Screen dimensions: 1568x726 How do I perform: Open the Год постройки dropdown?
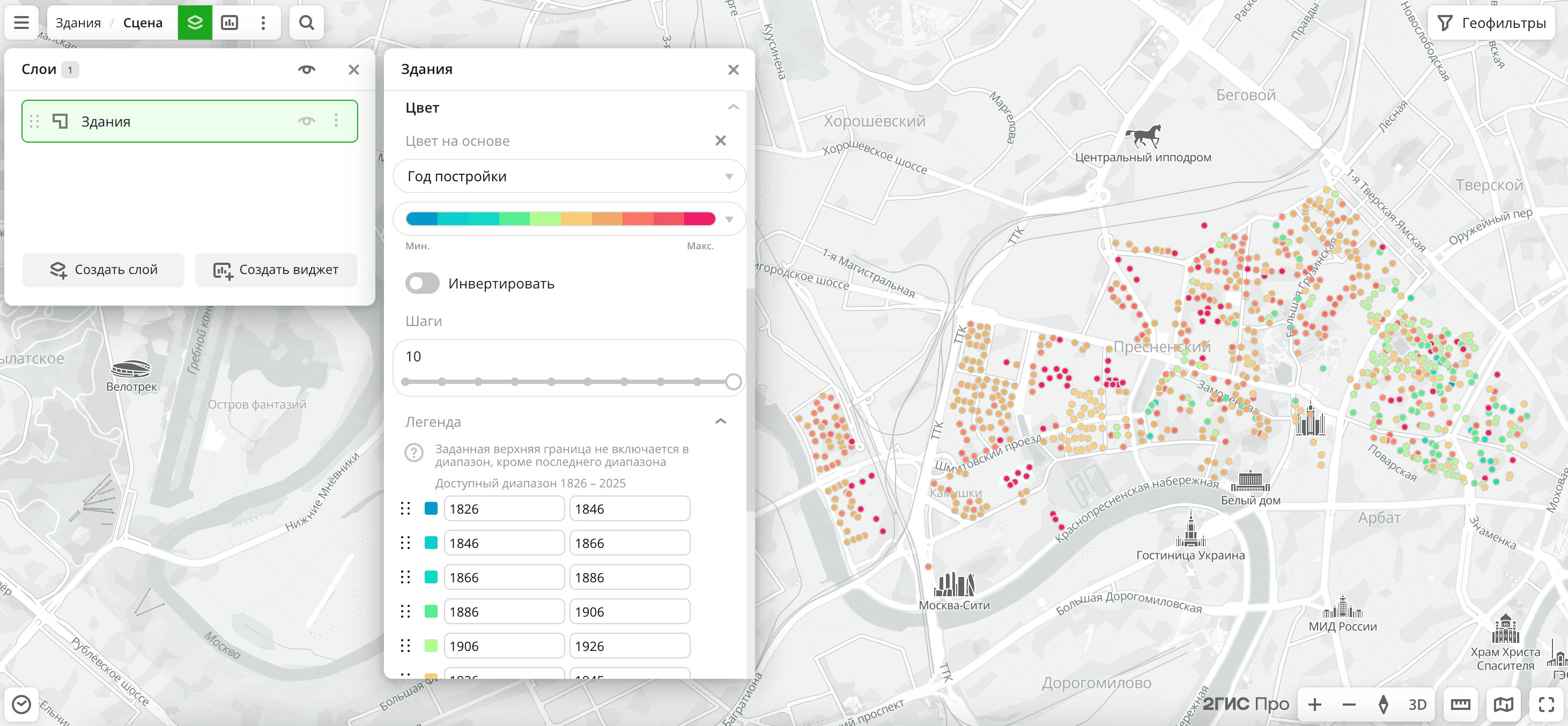pyautogui.click(x=568, y=176)
